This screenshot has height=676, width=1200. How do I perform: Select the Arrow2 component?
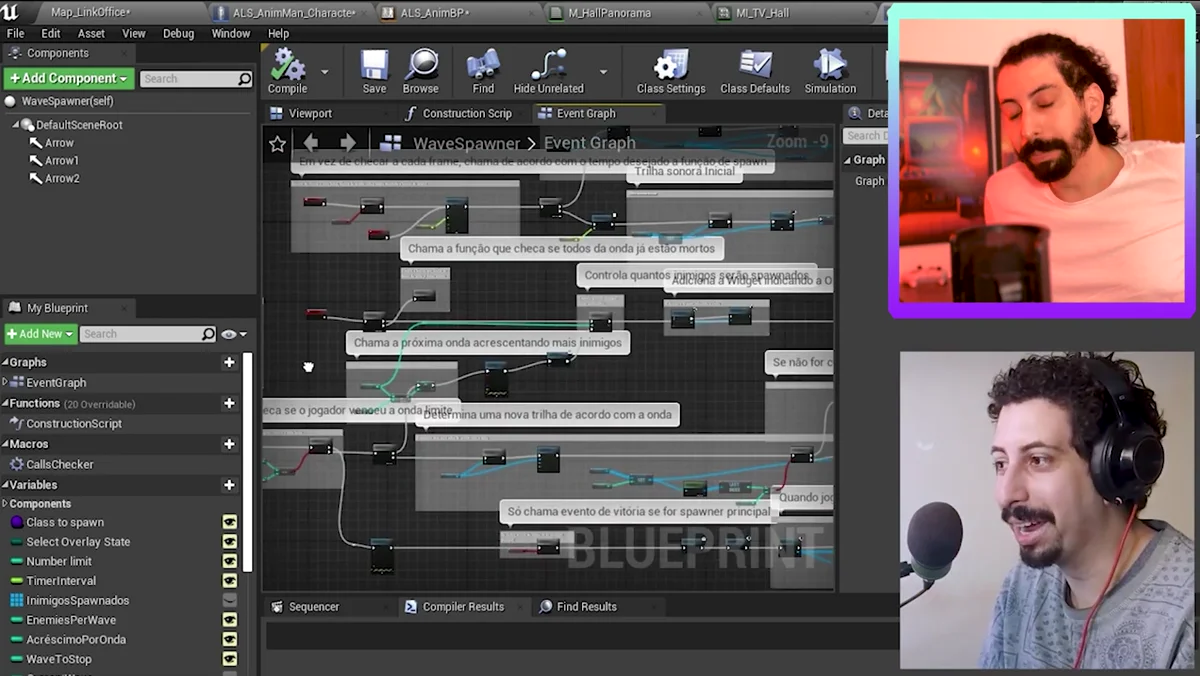61,179
